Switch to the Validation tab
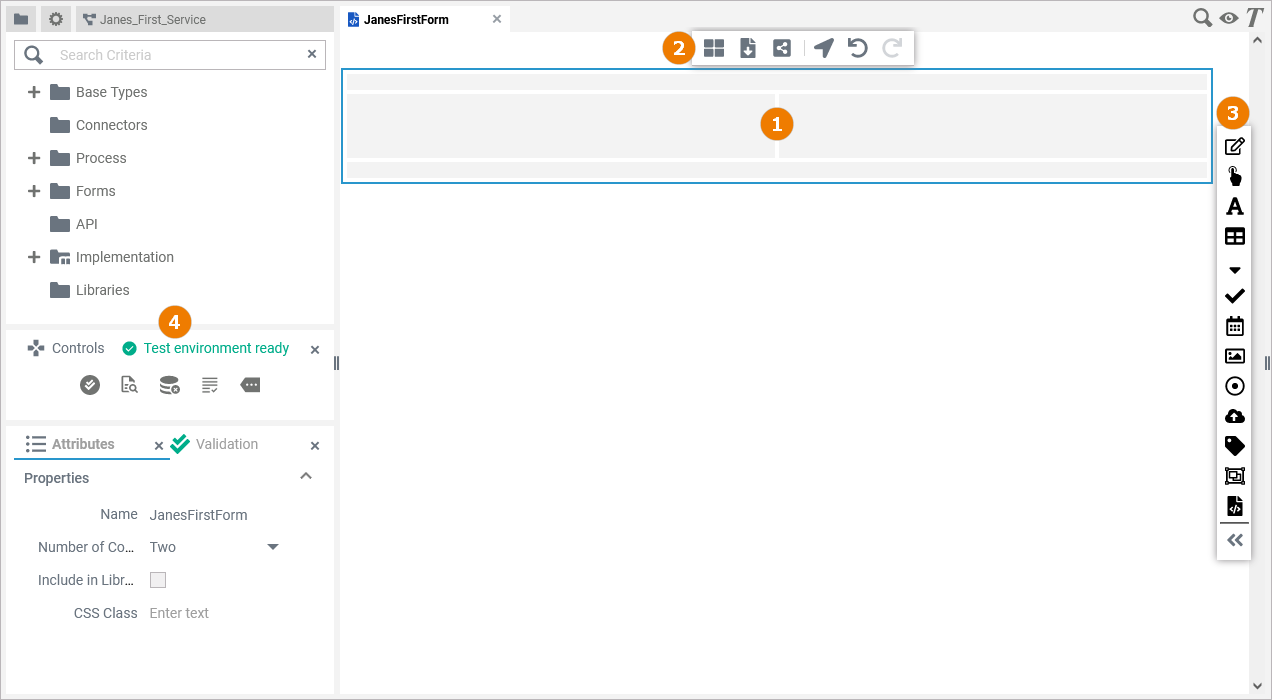The height and width of the screenshot is (700, 1272). pyautogui.click(x=226, y=444)
